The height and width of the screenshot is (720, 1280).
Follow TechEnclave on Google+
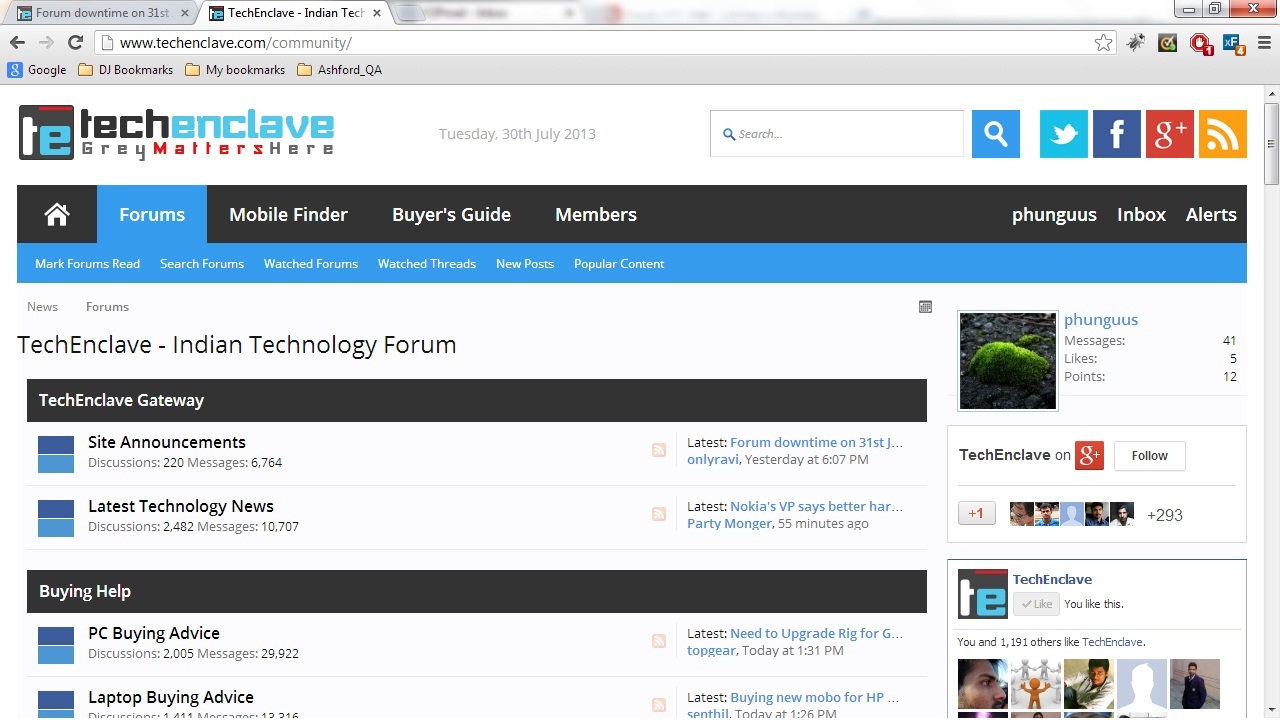pyautogui.click(x=1149, y=456)
